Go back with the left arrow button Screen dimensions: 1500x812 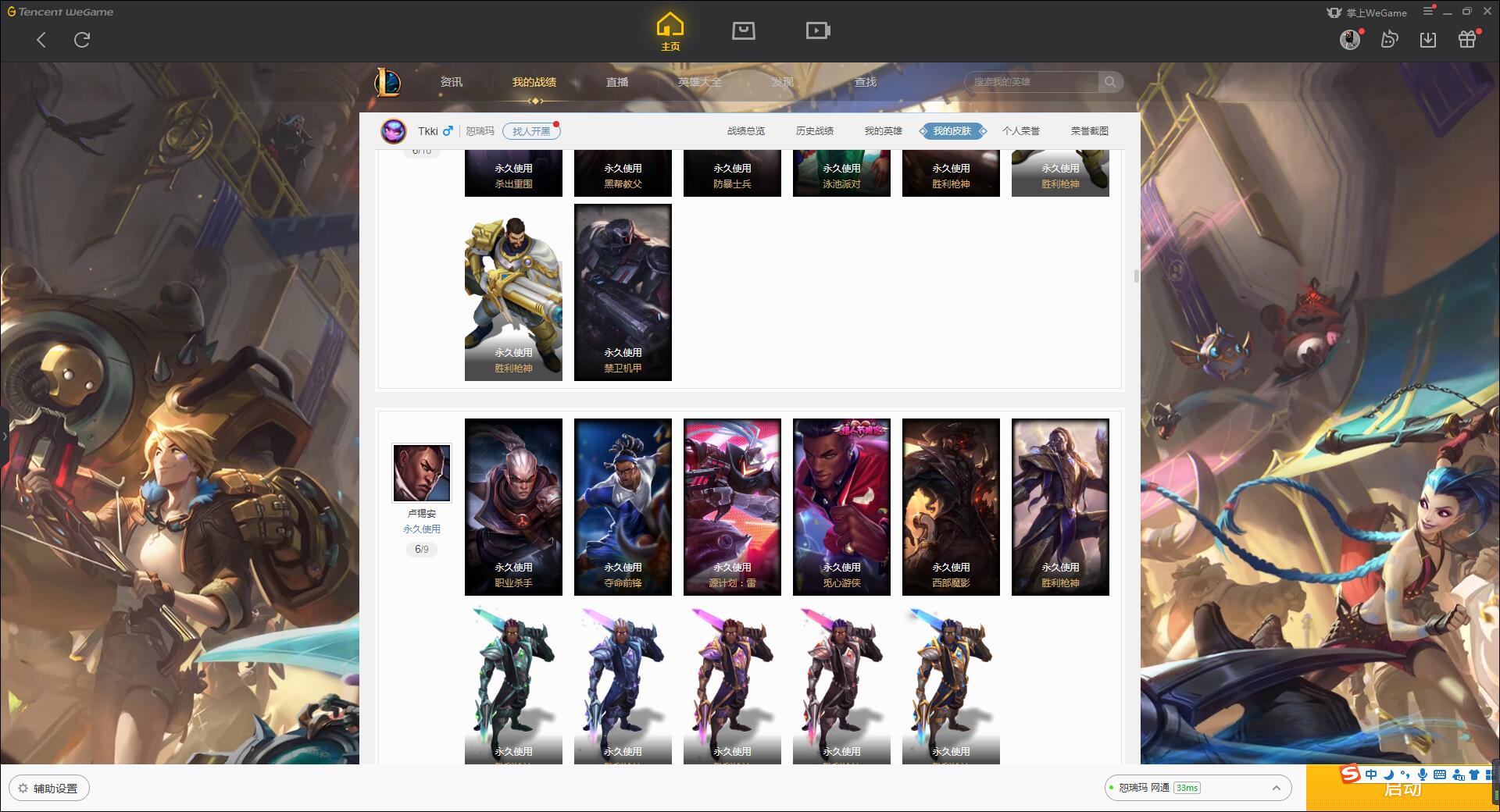tap(41, 40)
